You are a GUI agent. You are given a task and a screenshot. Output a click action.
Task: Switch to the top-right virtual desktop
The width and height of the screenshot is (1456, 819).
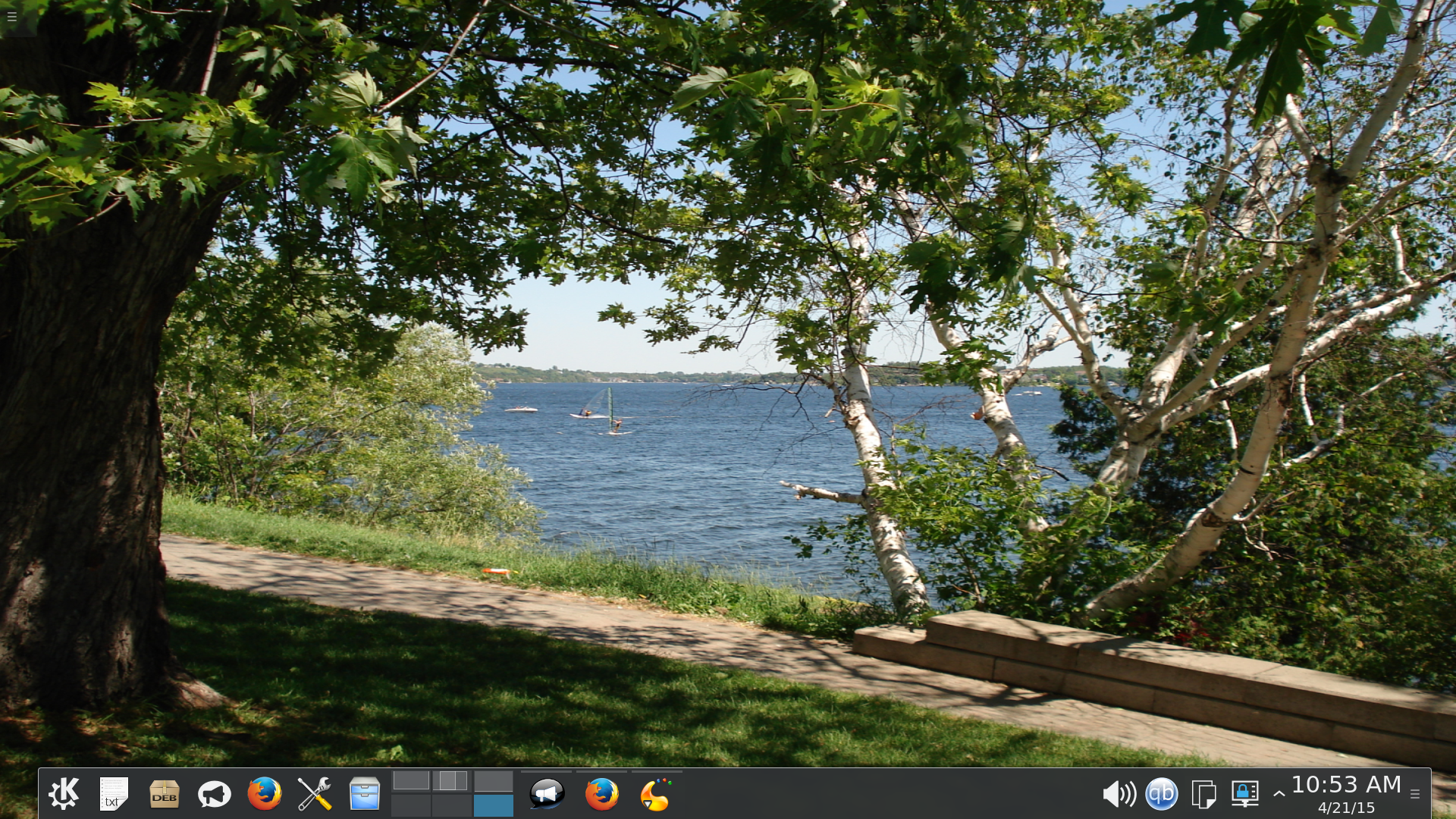(x=493, y=781)
